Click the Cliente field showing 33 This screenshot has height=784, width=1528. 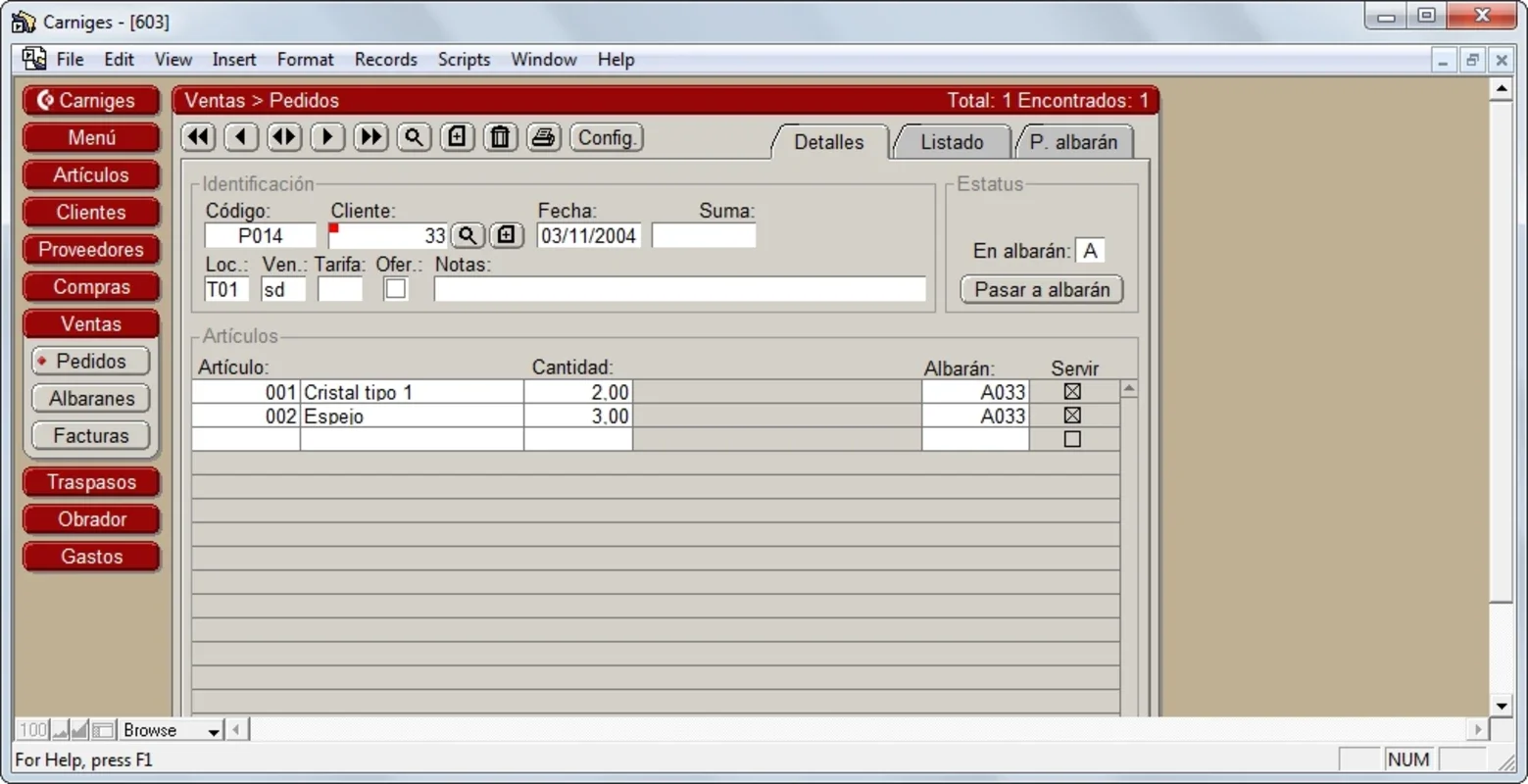[x=389, y=235]
